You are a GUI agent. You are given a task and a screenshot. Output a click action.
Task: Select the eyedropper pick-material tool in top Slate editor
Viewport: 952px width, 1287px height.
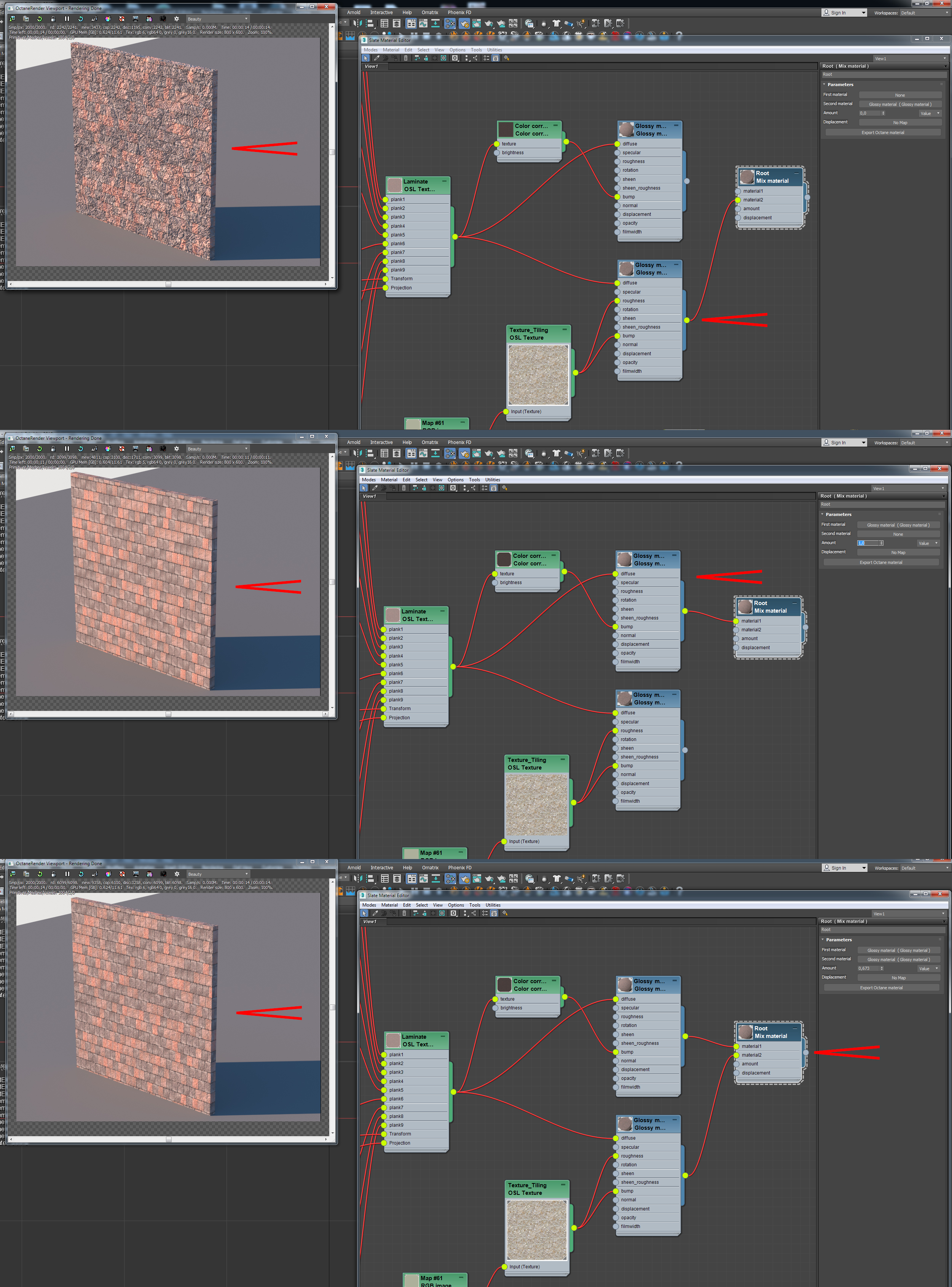click(377, 58)
